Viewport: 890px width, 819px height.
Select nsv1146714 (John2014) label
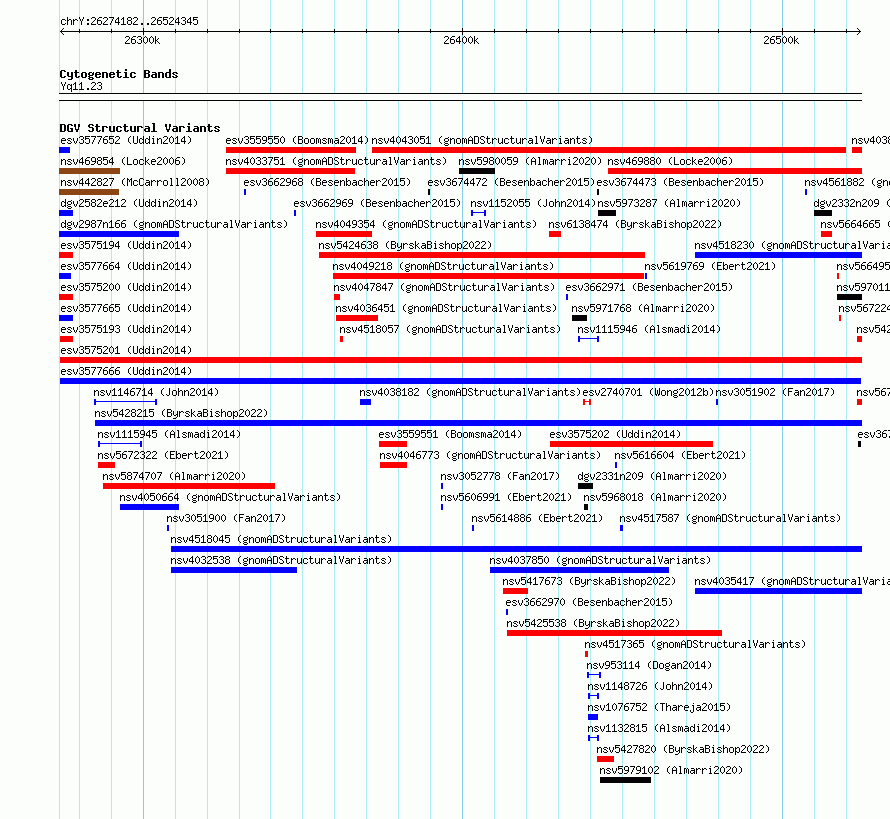click(156, 392)
